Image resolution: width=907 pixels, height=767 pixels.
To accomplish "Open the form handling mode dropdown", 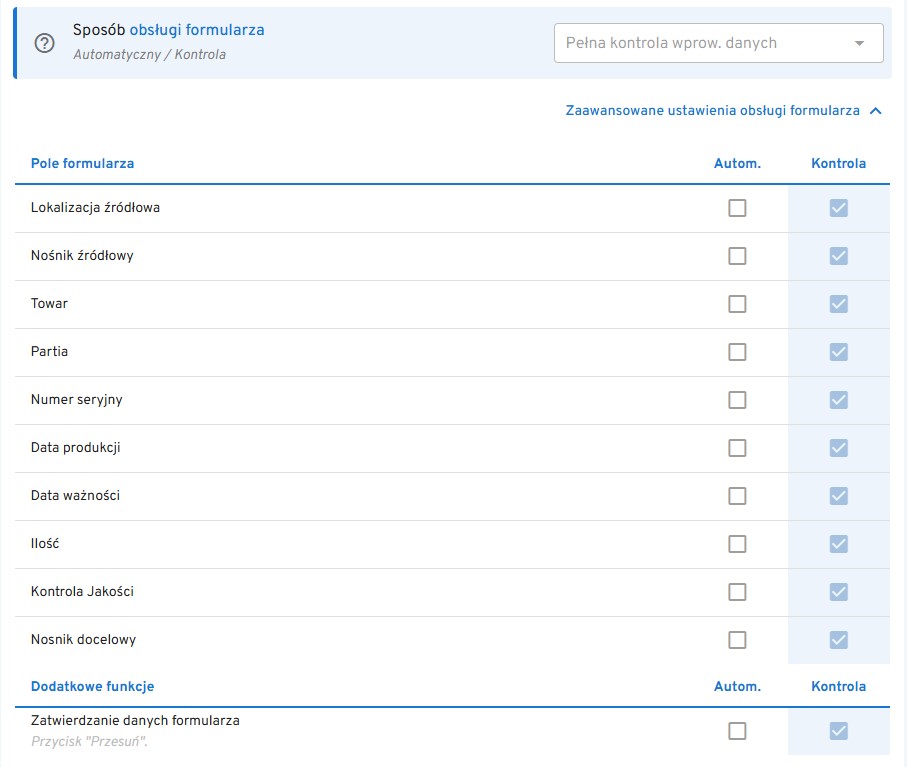I will 718,43.
